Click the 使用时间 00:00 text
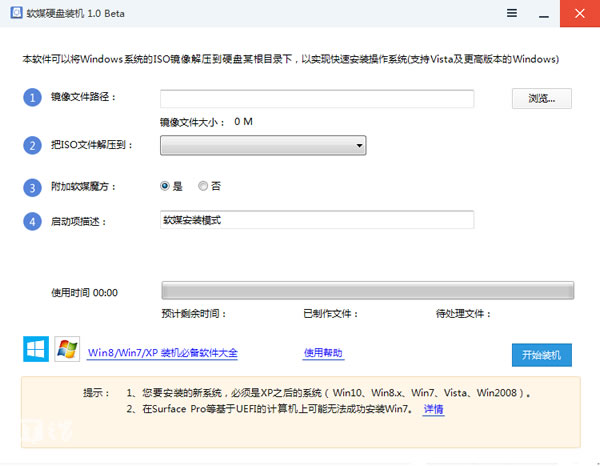This screenshot has height=466, width=600. [x=85, y=293]
